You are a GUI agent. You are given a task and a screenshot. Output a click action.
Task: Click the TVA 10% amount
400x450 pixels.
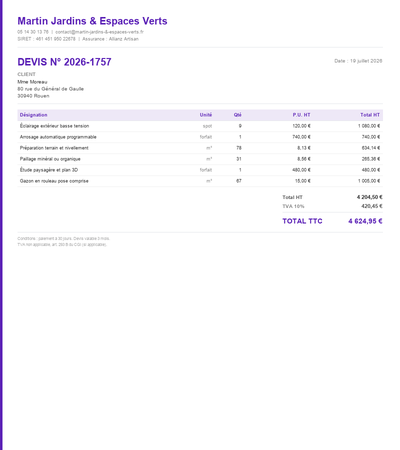372,206
